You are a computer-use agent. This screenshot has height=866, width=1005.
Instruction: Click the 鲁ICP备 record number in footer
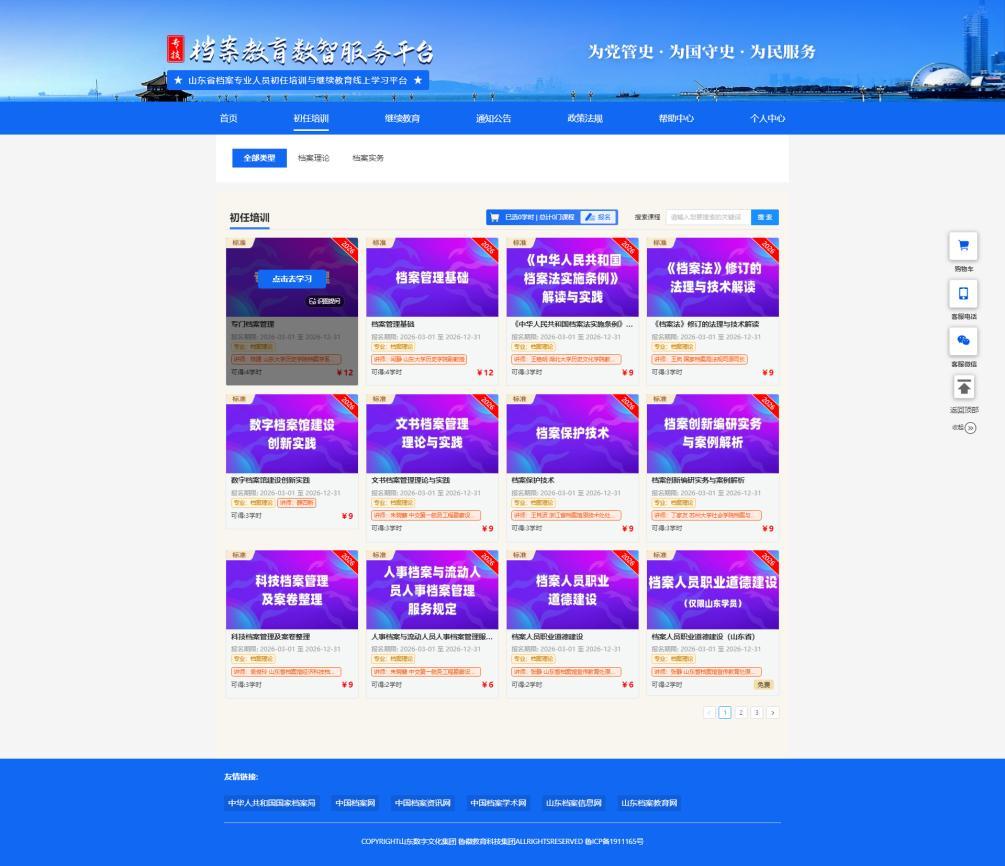tap(614, 842)
